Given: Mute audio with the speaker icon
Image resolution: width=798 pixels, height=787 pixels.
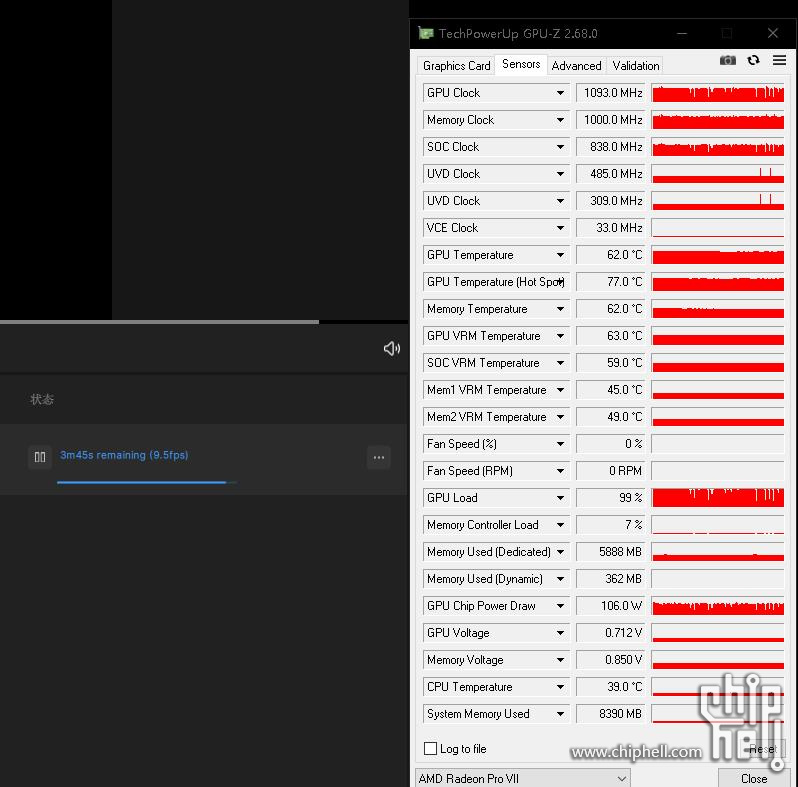Looking at the screenshot, I should [x=391, y=348].
